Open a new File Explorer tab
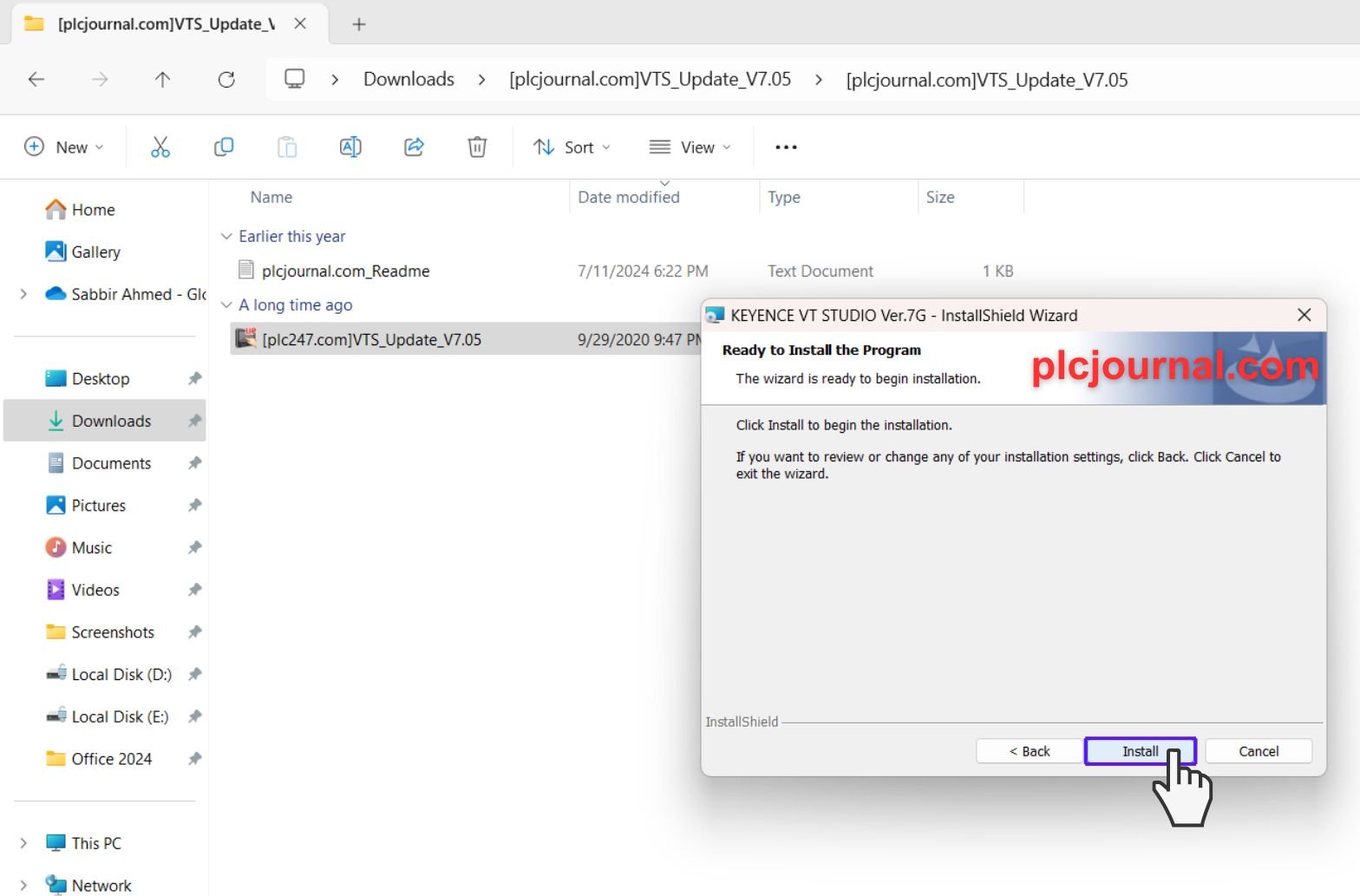The height and width of the screenshot is (896, 1360). click(359, 24)
